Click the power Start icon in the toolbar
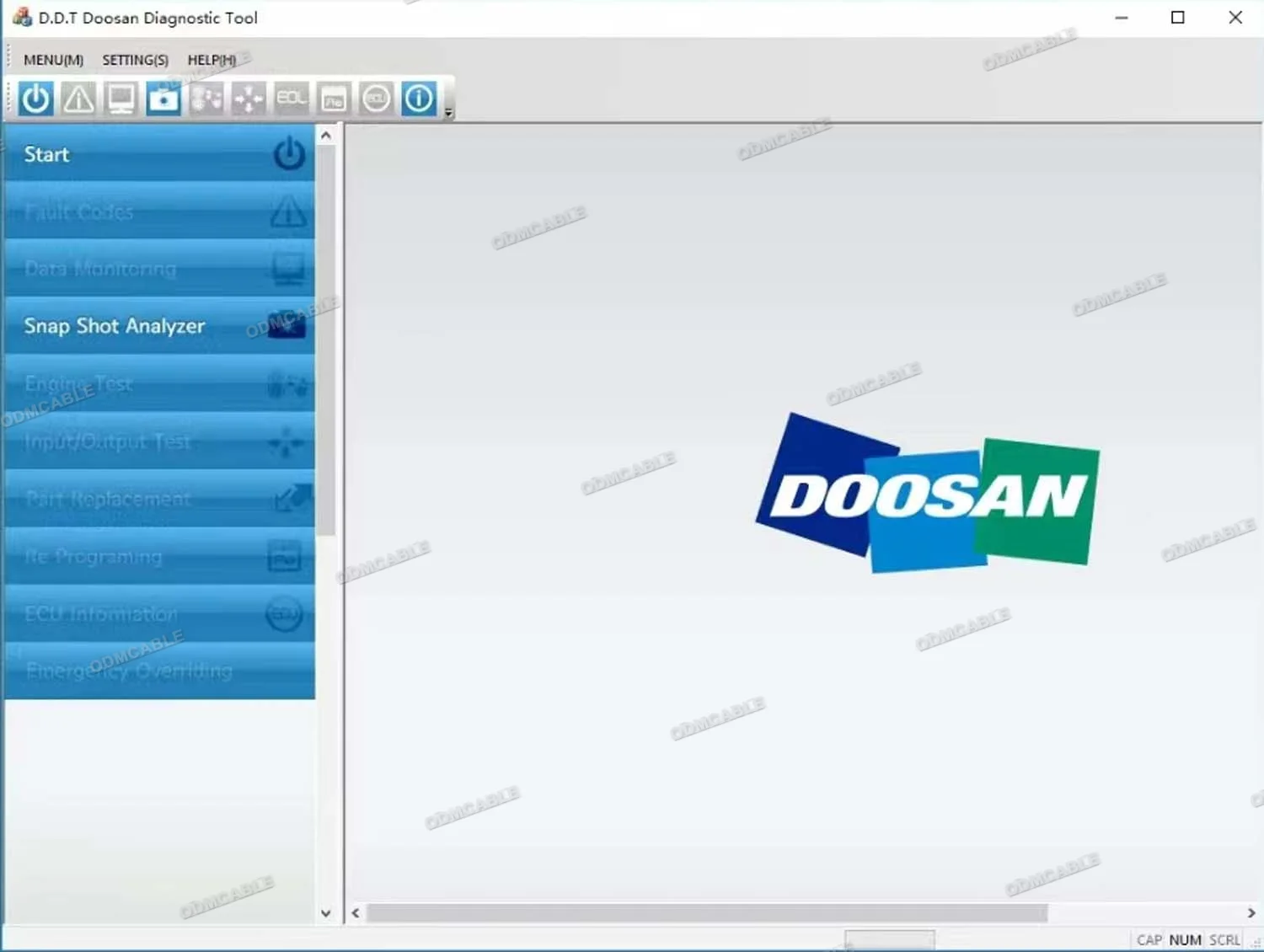The height and width of the screenshot is (952, 1264). 35,99
